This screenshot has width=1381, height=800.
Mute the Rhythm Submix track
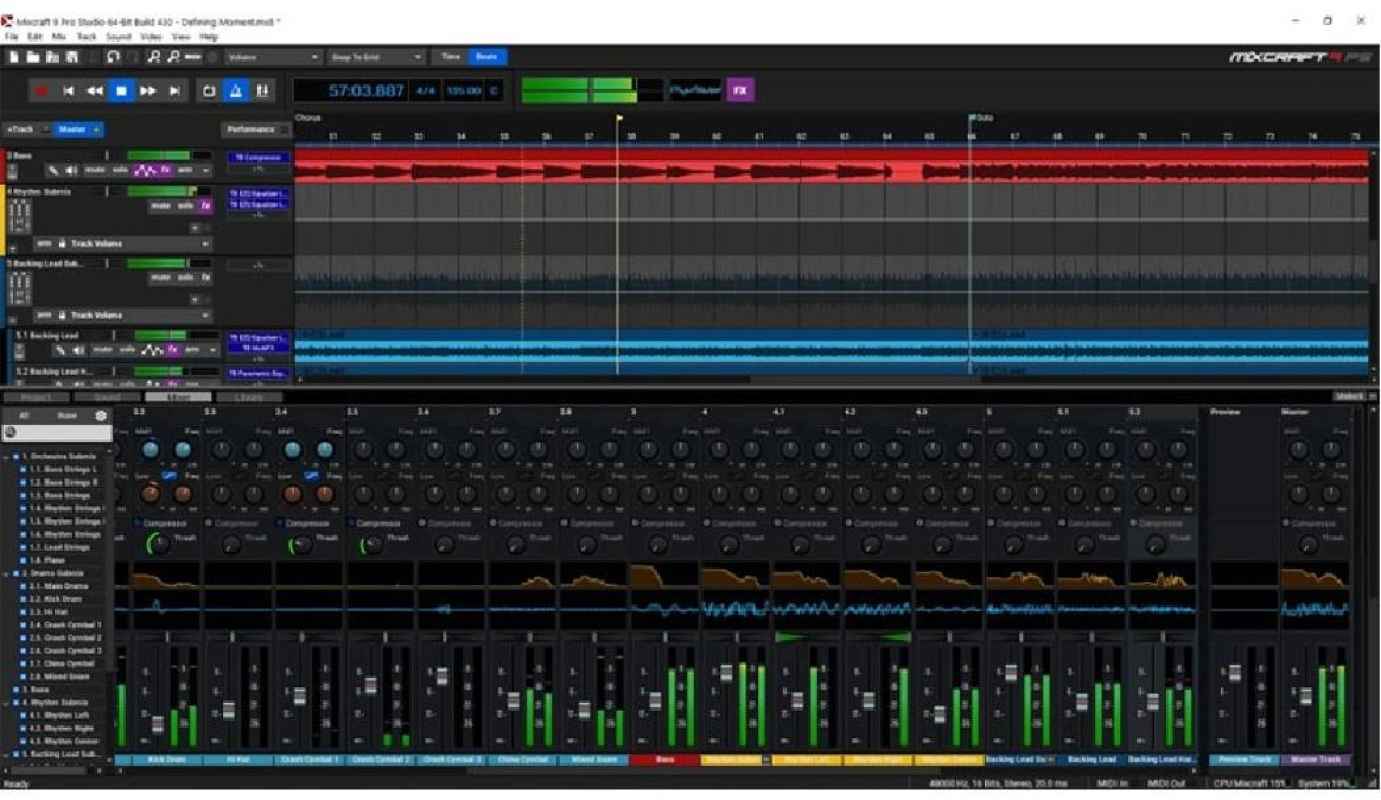pos(162,205)
